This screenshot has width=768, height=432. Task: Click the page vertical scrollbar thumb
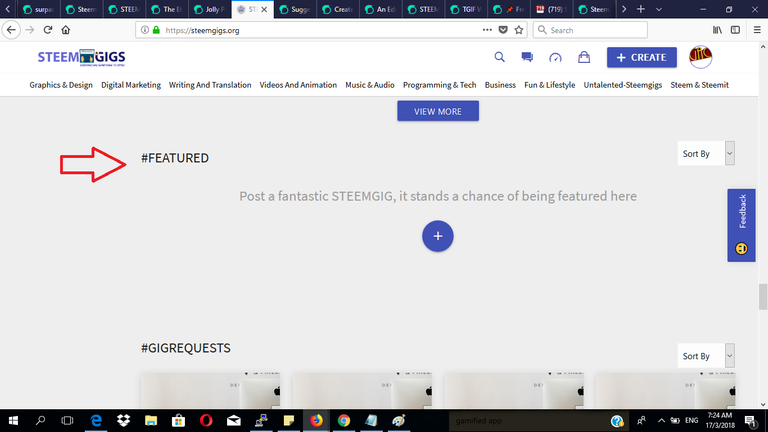pos(763,297)
